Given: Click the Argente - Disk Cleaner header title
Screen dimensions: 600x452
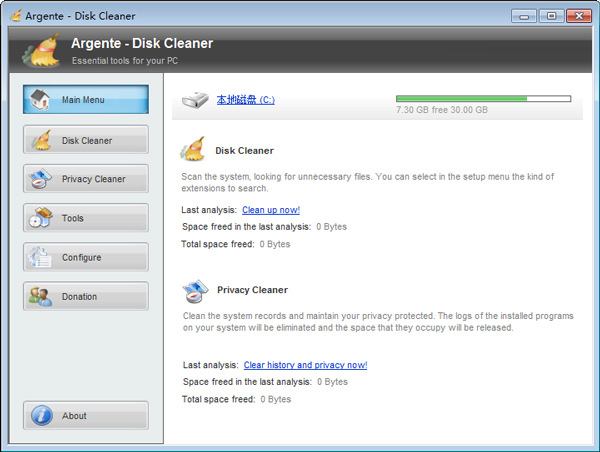Looking at the screenshot, I should (x=142, y=43).
